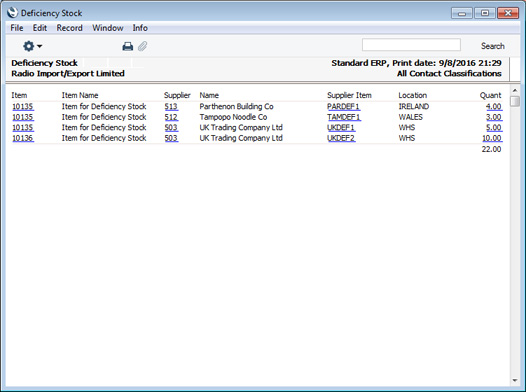Open supplier link 513
The height and width of the screenshot is (392, 526).
click(x=171, y=107)
